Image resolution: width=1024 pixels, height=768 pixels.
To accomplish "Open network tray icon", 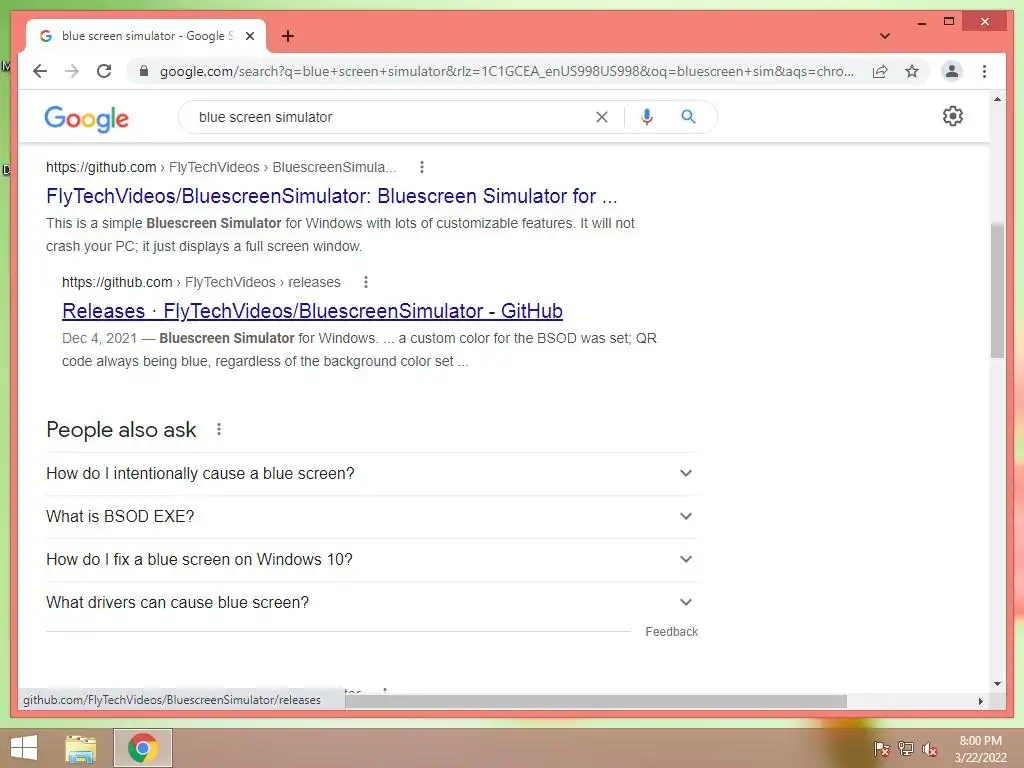I will (x=906, y=749).
